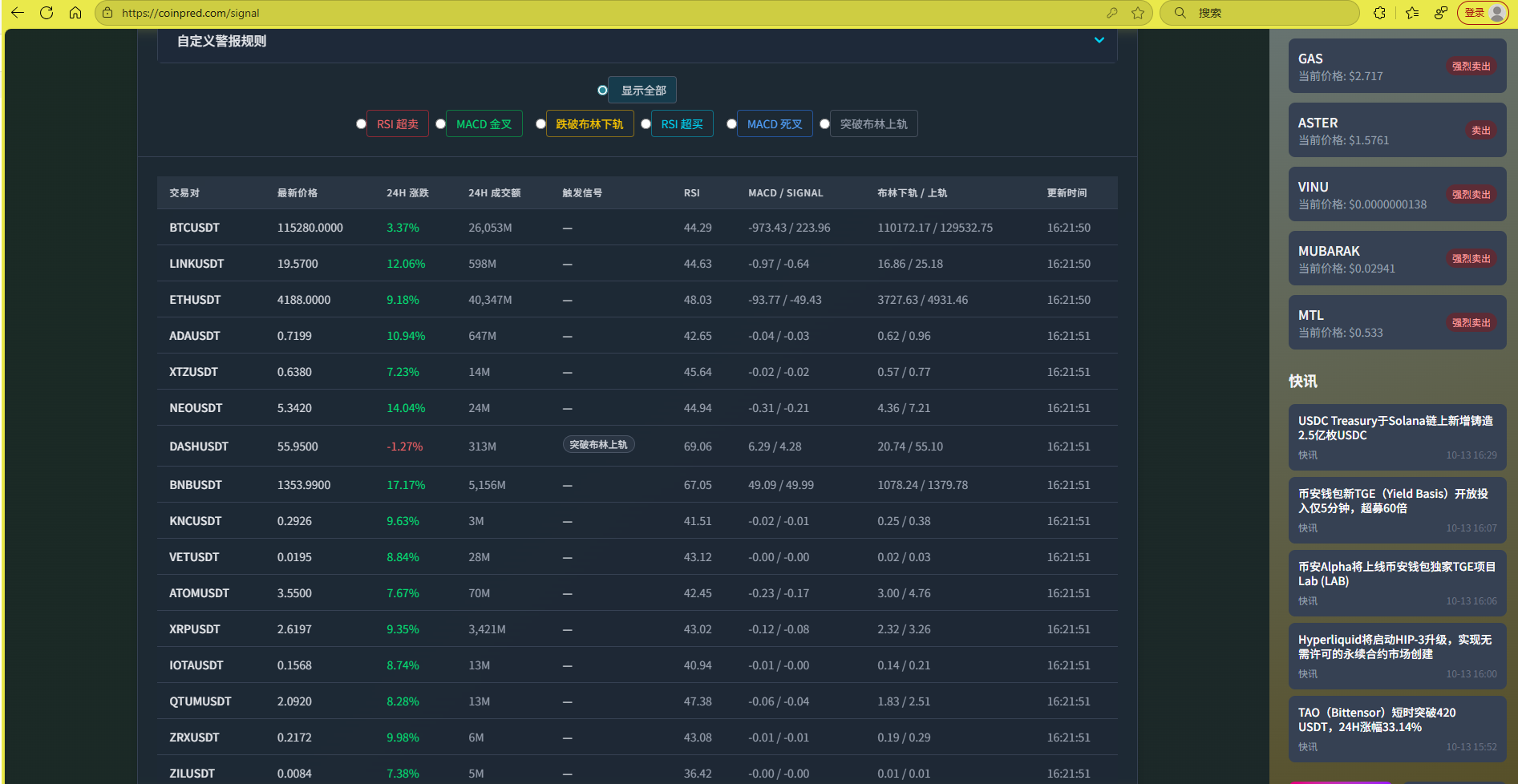Click the 显示全部 filter button
The image size is (1518, 784).
point(642,91)
